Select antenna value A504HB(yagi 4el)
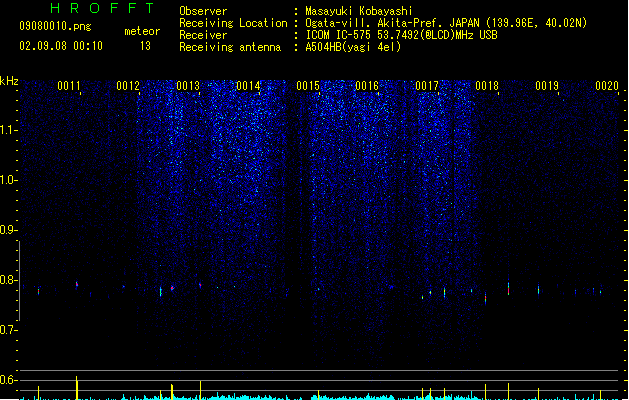Screen dimensions: 629x400 (x=353, y=47)
